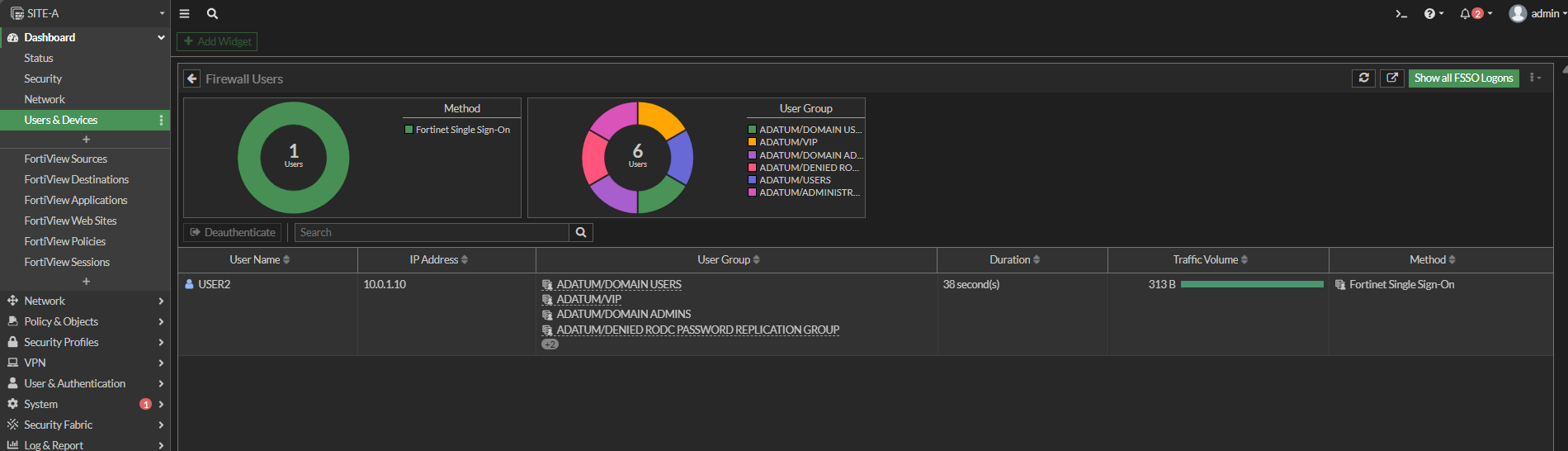The image size is (1568, 451).
Task: Click the search magnifier in top bar
Action: coord(212,14)
